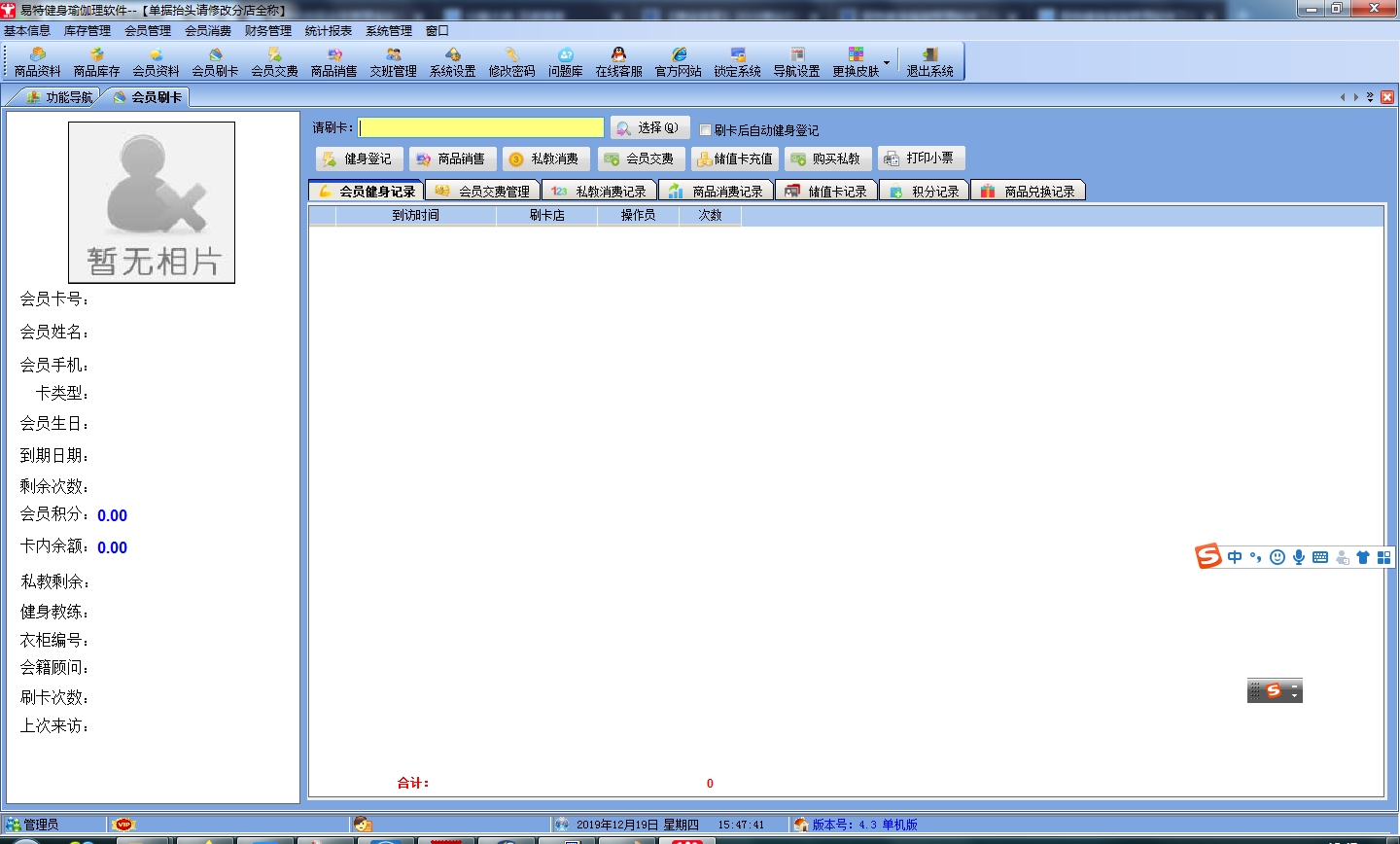Click the 暂无相片 member photo placeholder
1400x844 pixels.
[152, 202]
